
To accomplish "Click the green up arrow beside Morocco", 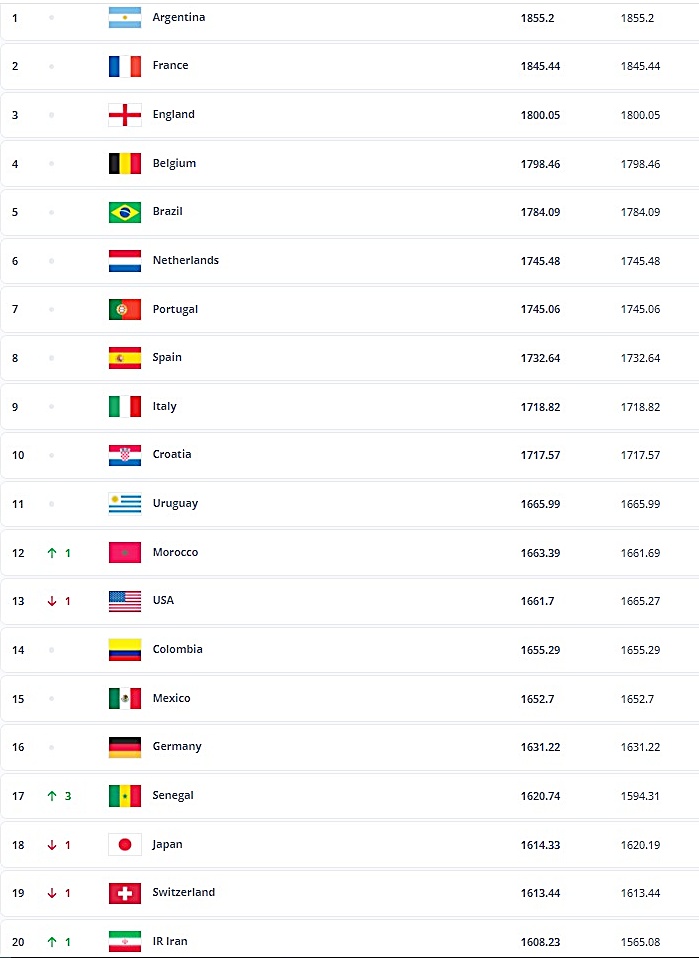I will [x=52, y=553].
